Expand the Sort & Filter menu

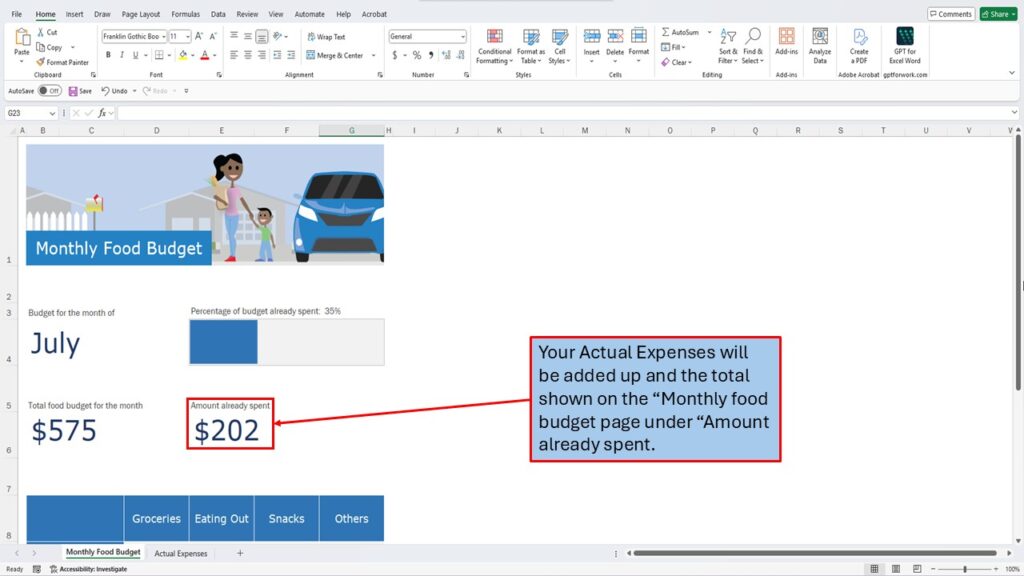728,45
